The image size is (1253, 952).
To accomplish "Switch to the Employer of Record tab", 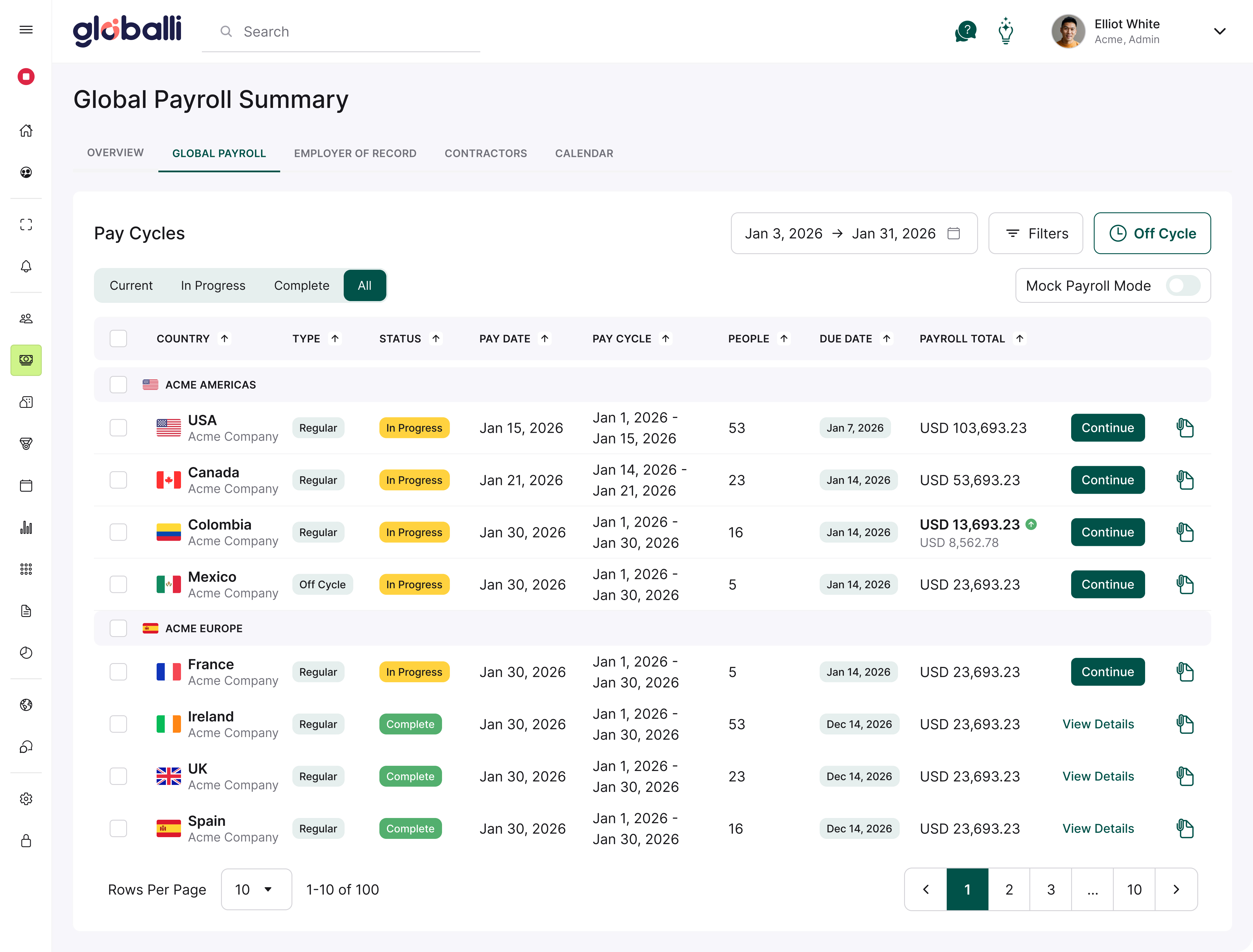I will click(355, 153).
